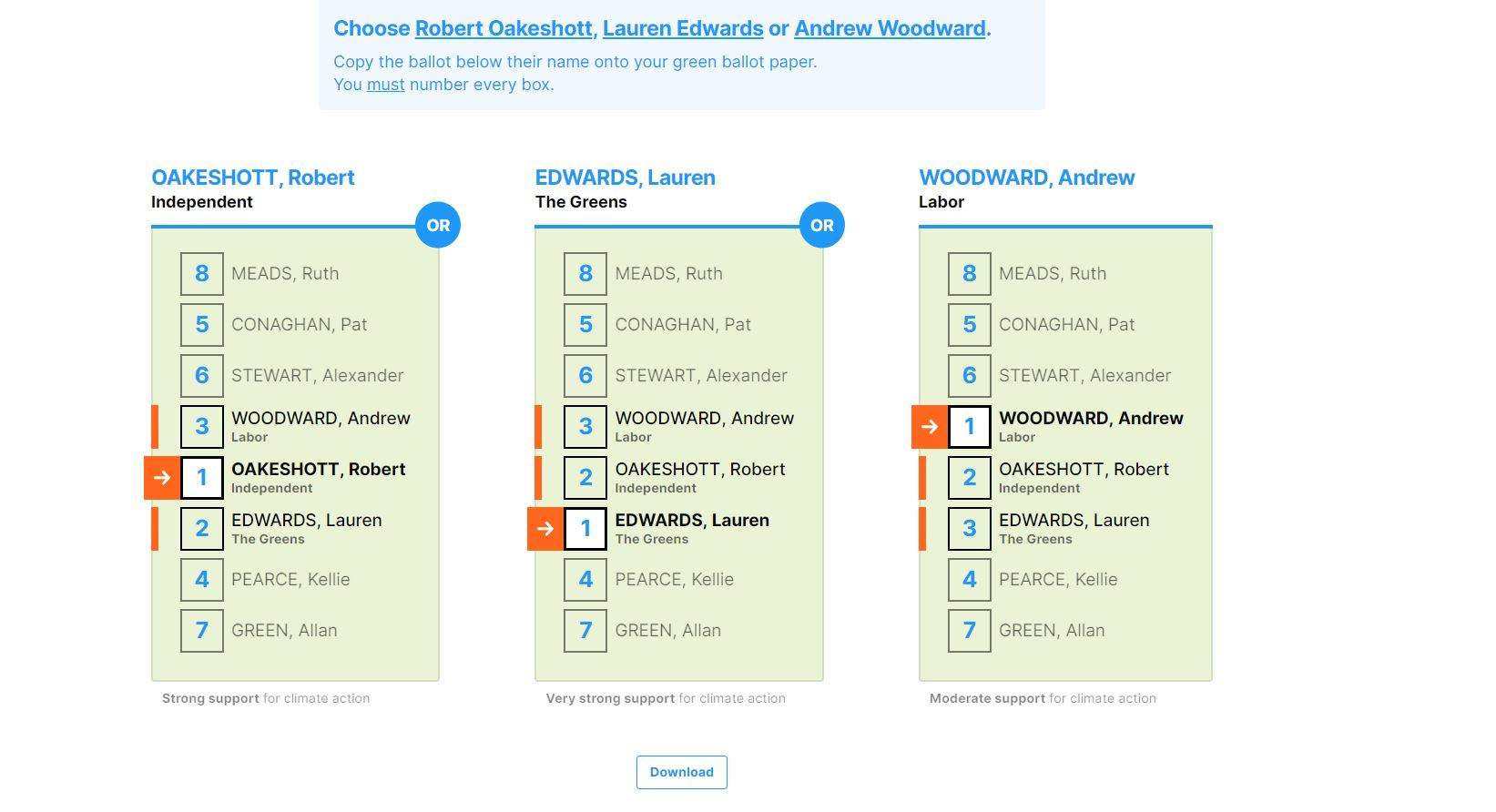
Task: Click PEARCE, Kellie in Oakeshott ballot
Action: point(290,580)
